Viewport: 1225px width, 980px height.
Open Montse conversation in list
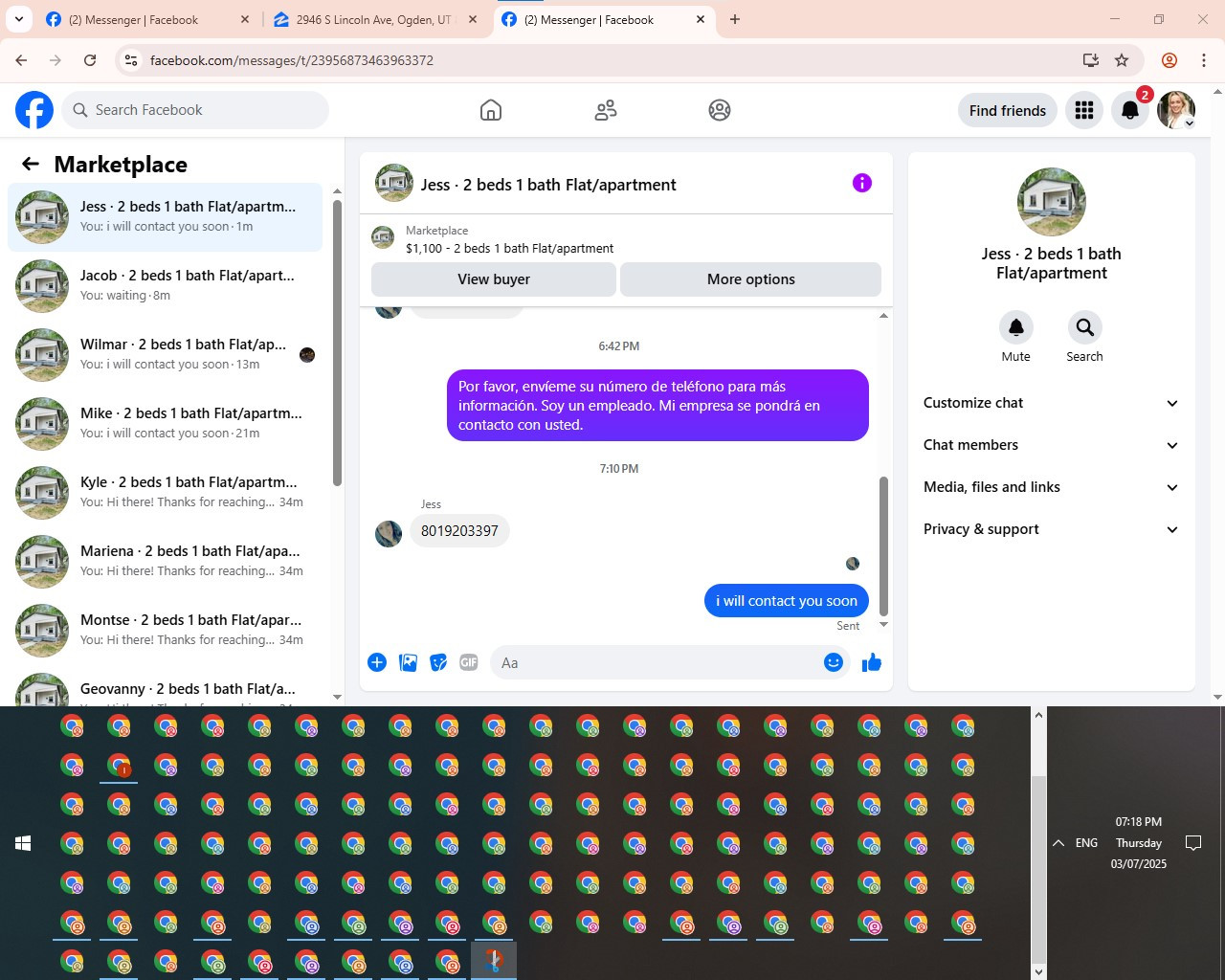[165, 631]
